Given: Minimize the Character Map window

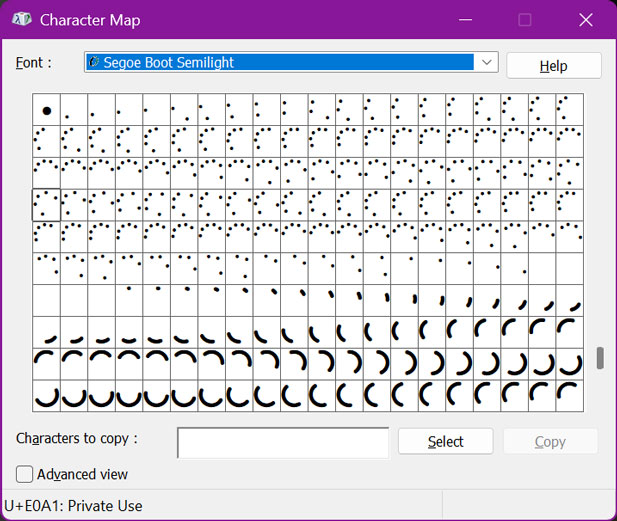Looking at the screenshot, I should [x=465, y=19].
